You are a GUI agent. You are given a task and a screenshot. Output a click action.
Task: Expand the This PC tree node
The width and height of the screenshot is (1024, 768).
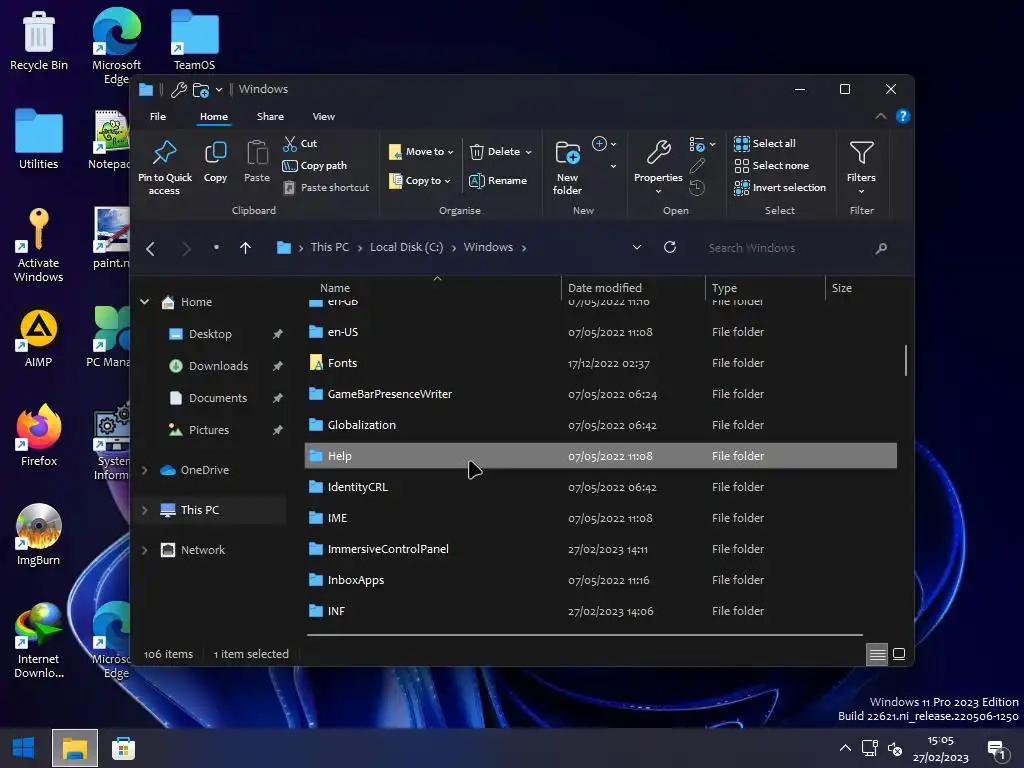(145, 510)
